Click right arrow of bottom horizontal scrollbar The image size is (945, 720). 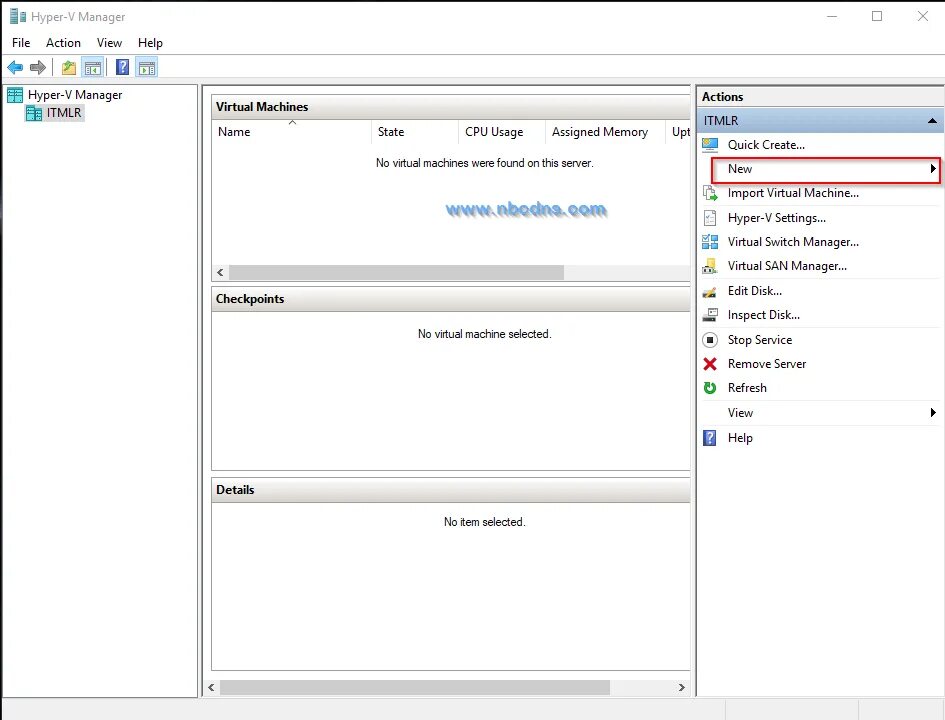point(682,687)
